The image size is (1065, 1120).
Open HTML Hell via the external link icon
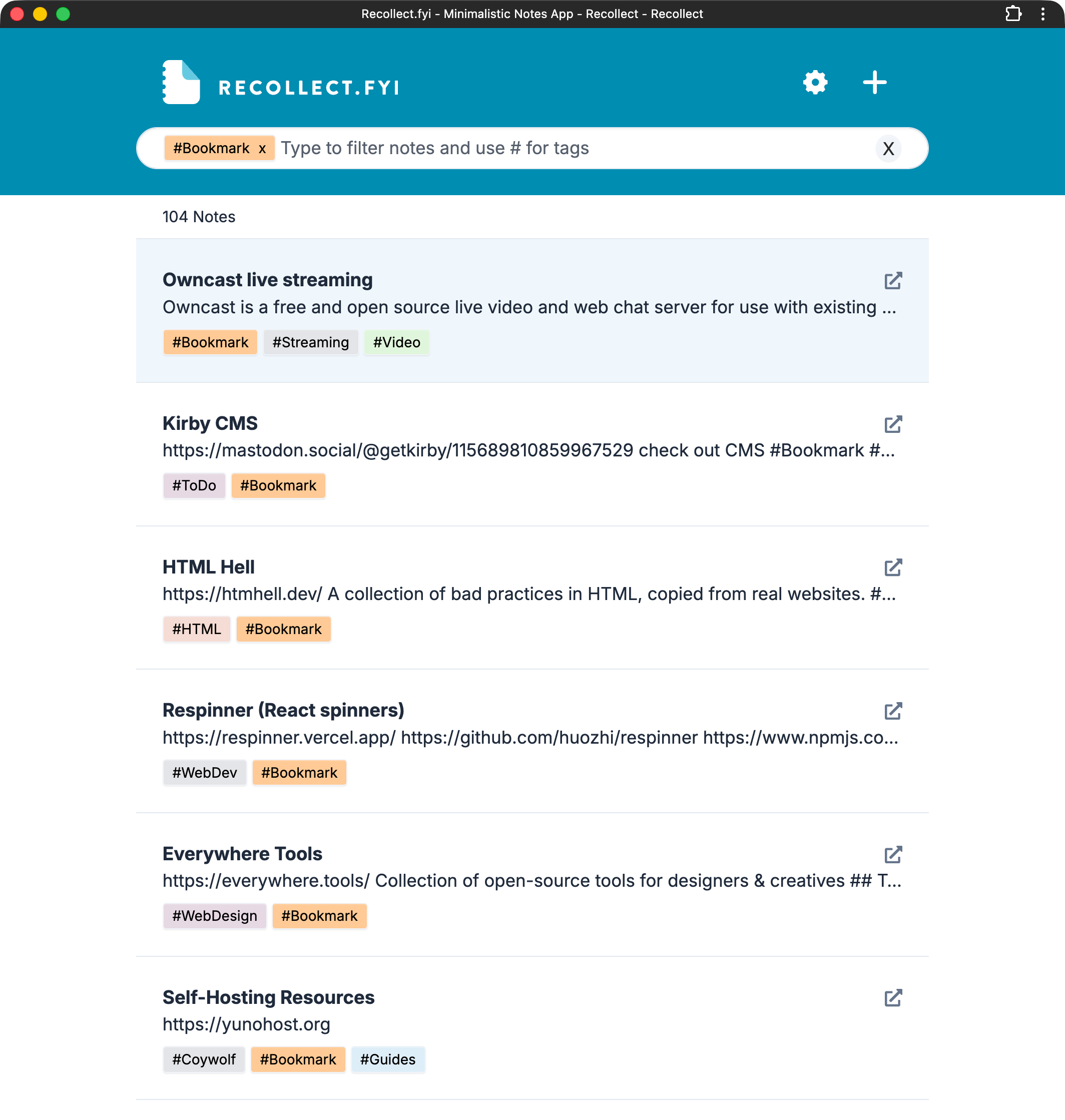[892, 567]
